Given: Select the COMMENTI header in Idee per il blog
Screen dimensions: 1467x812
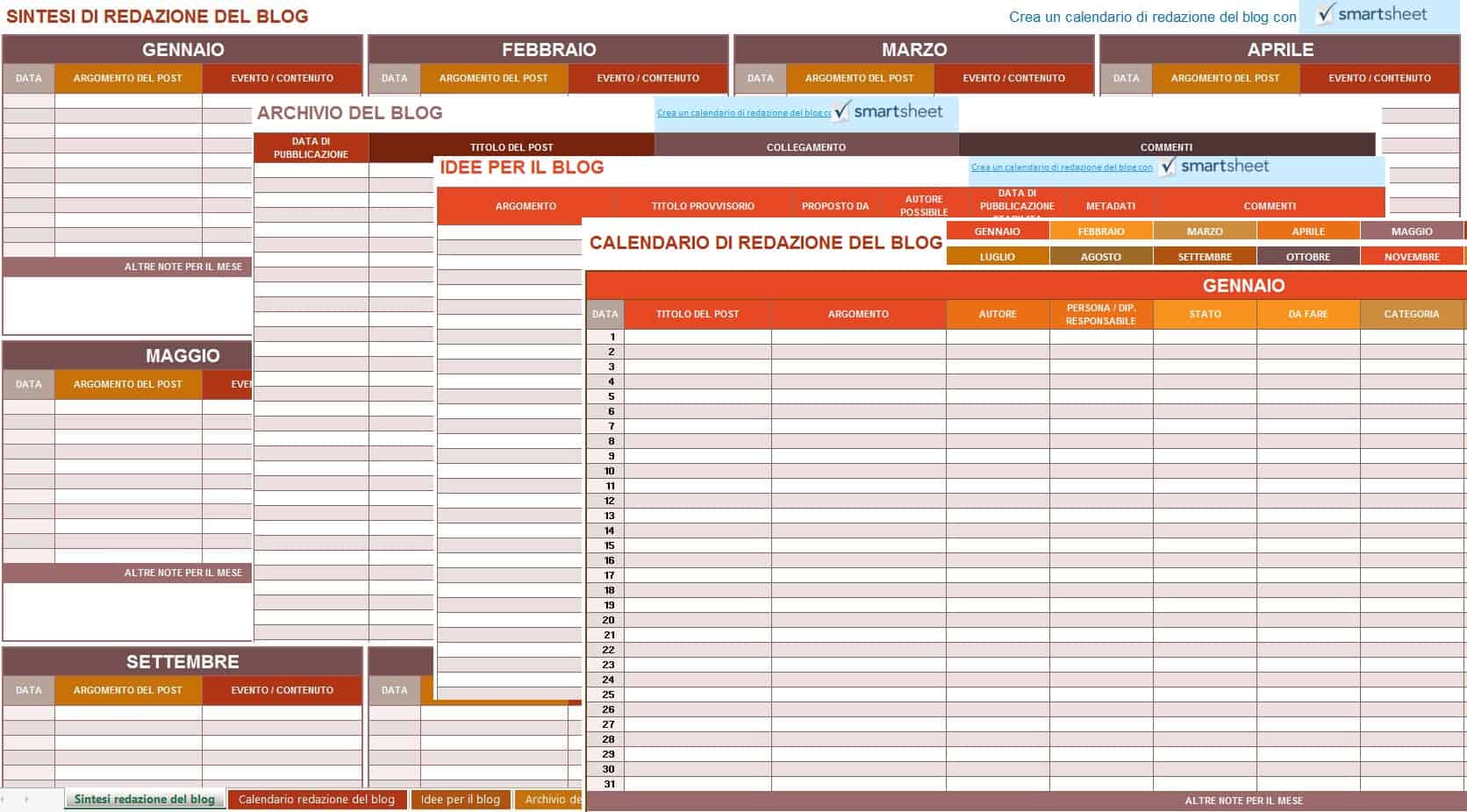Looking at the screenshot, I should pyautogui.click(x=1270, y=206).
